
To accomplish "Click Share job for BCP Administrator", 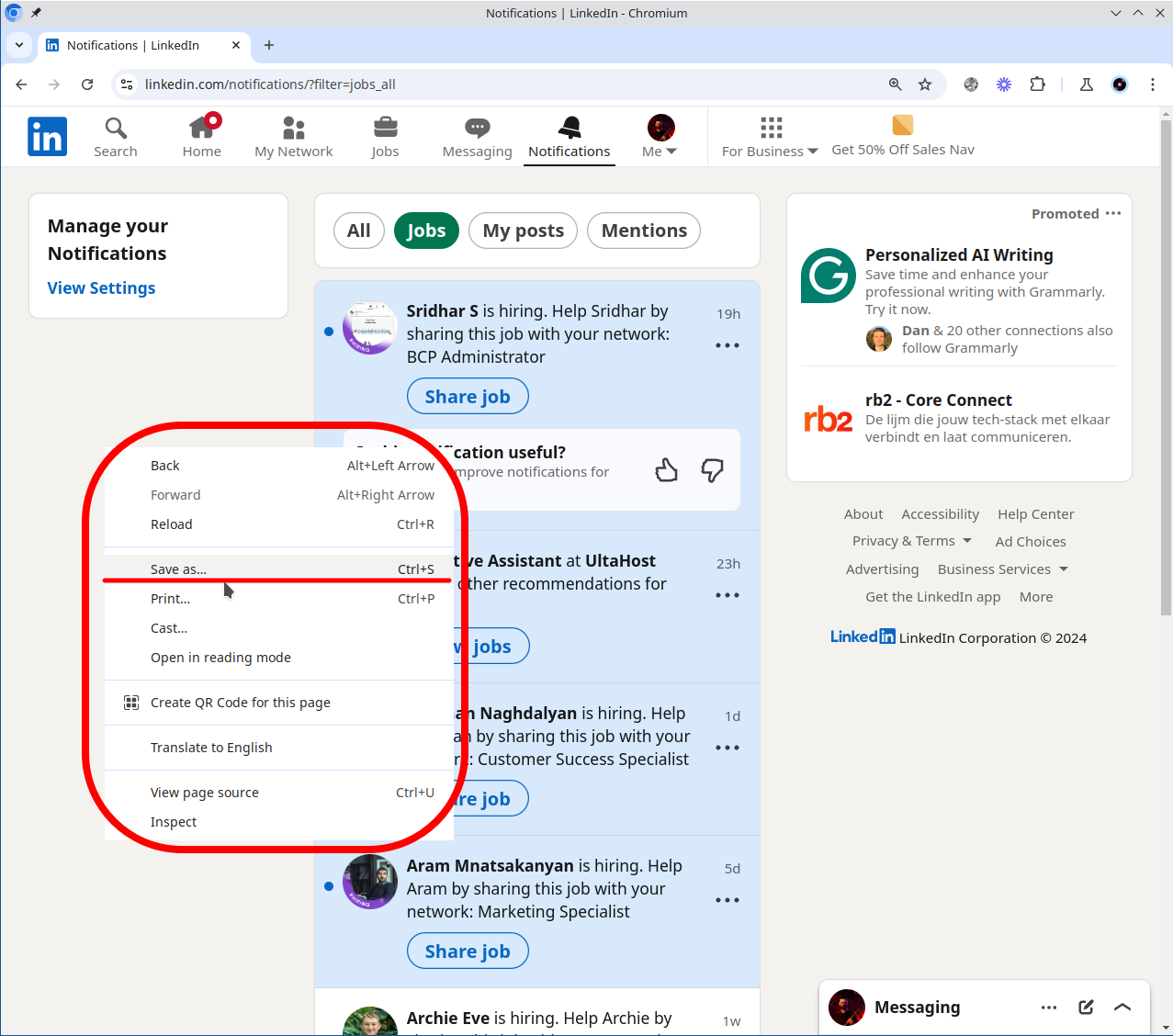I will pos(468,397).
